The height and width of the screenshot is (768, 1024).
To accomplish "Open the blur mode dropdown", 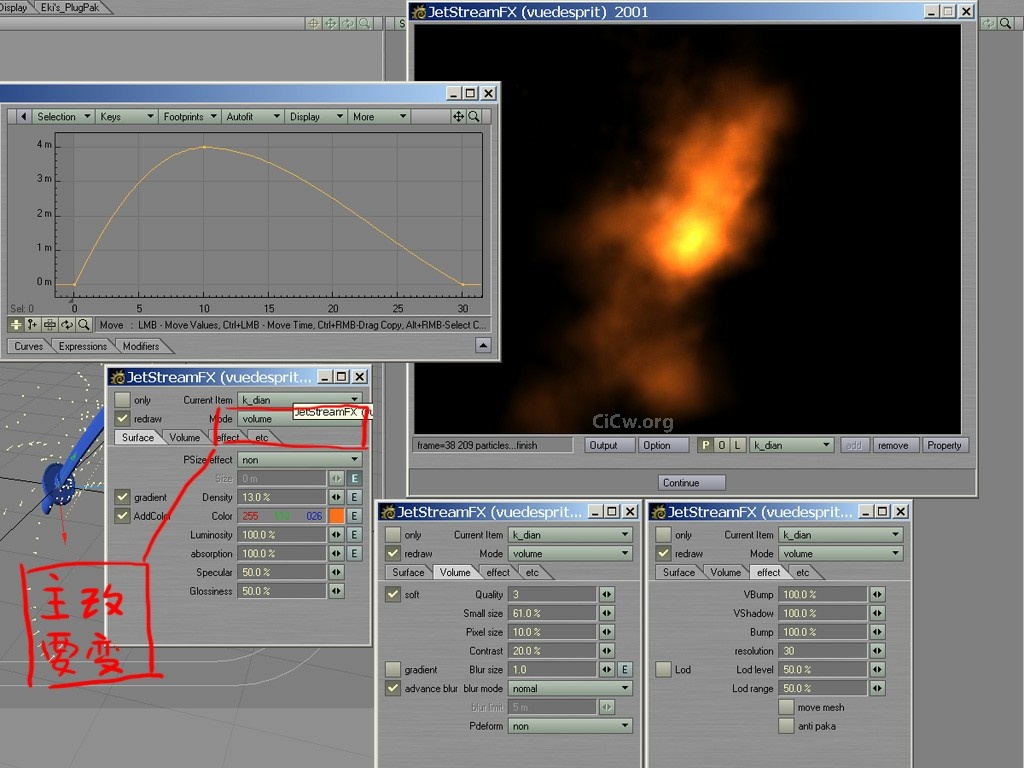I will (x=570, y=688).
